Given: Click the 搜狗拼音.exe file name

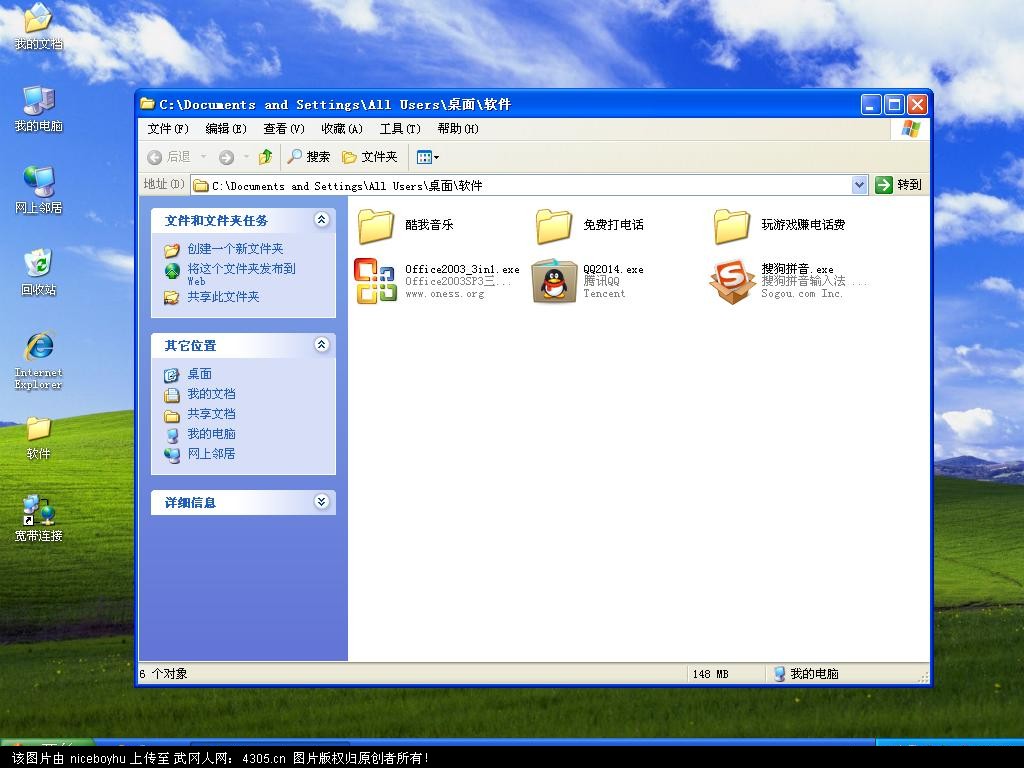Looking at the screenshot, I should [x=797, y=269].
